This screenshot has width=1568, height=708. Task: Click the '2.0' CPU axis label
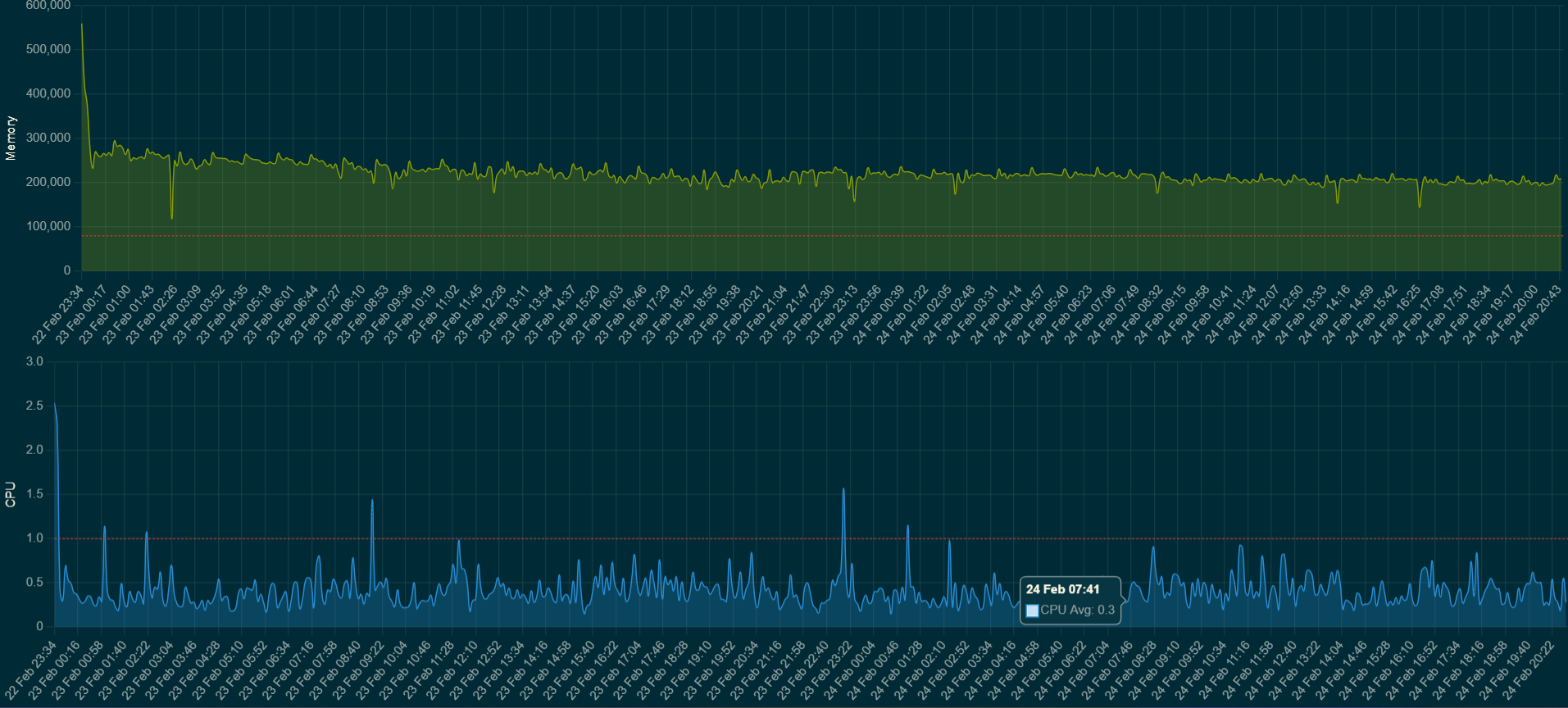tap(34, 450)
